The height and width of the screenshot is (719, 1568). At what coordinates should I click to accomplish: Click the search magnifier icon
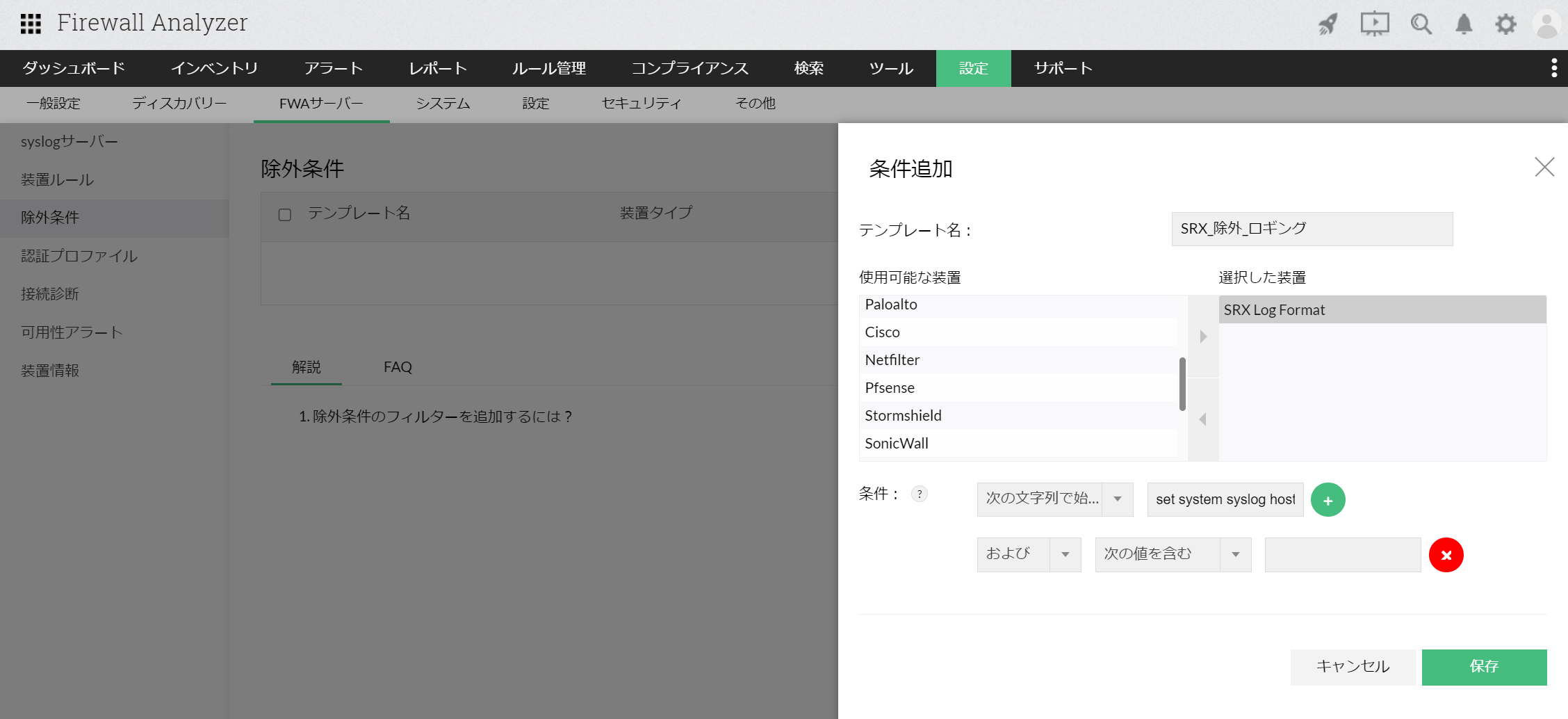1421,24
